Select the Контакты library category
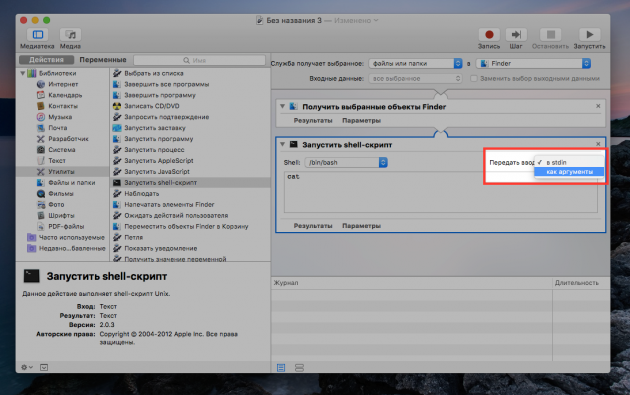Screen dimensions: 630x395 click(x=63, y=106)
